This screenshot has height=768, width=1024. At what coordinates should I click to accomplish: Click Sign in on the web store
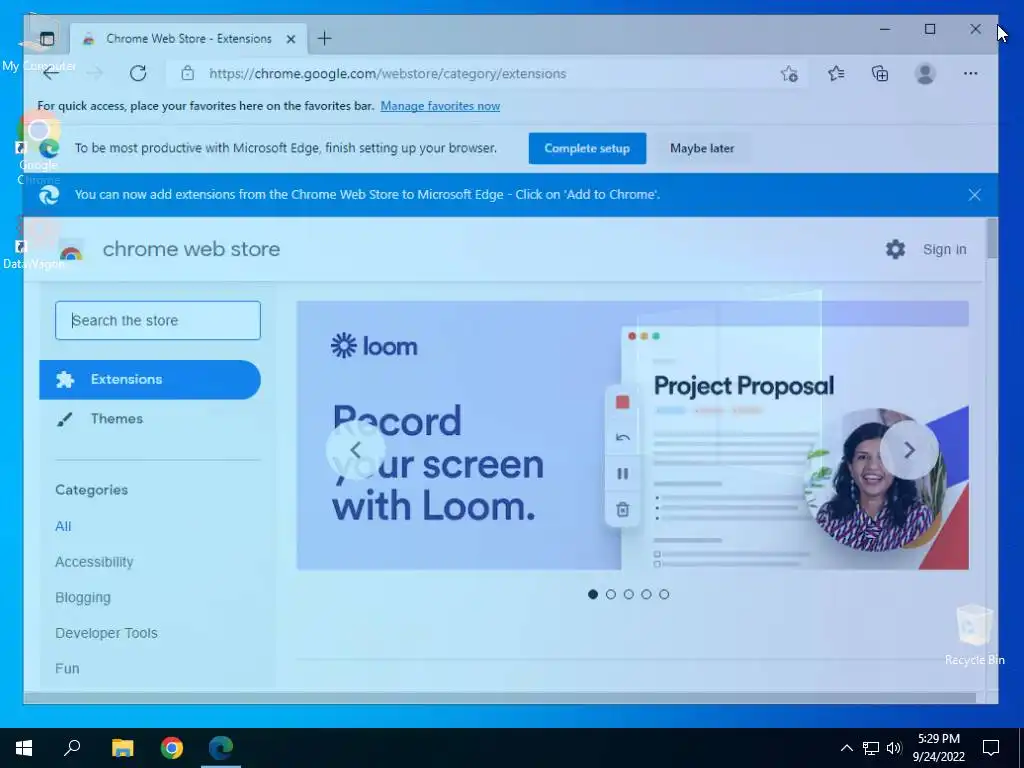pos(944,249)
